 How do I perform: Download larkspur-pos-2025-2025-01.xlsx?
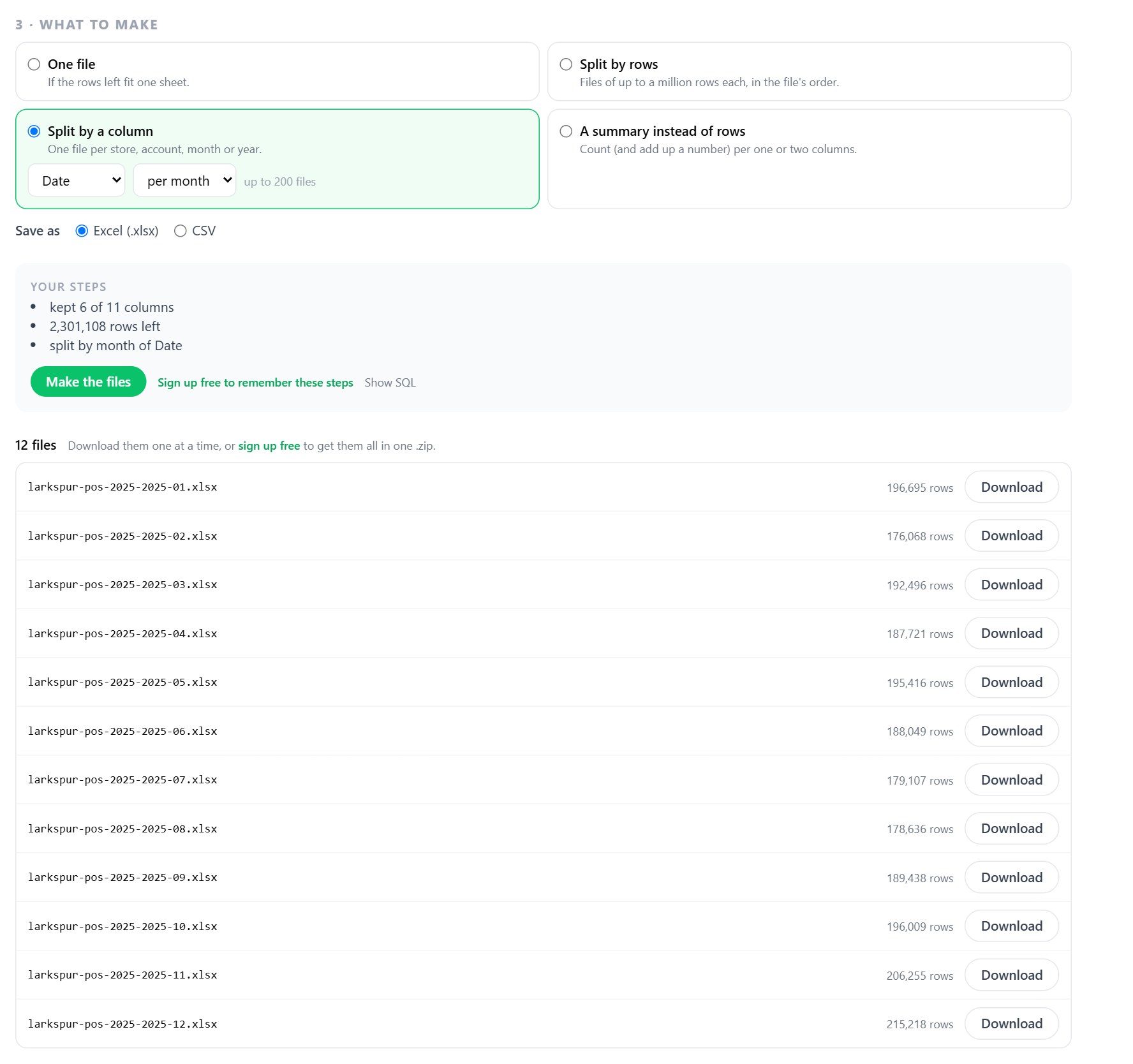pos(1012,487)
